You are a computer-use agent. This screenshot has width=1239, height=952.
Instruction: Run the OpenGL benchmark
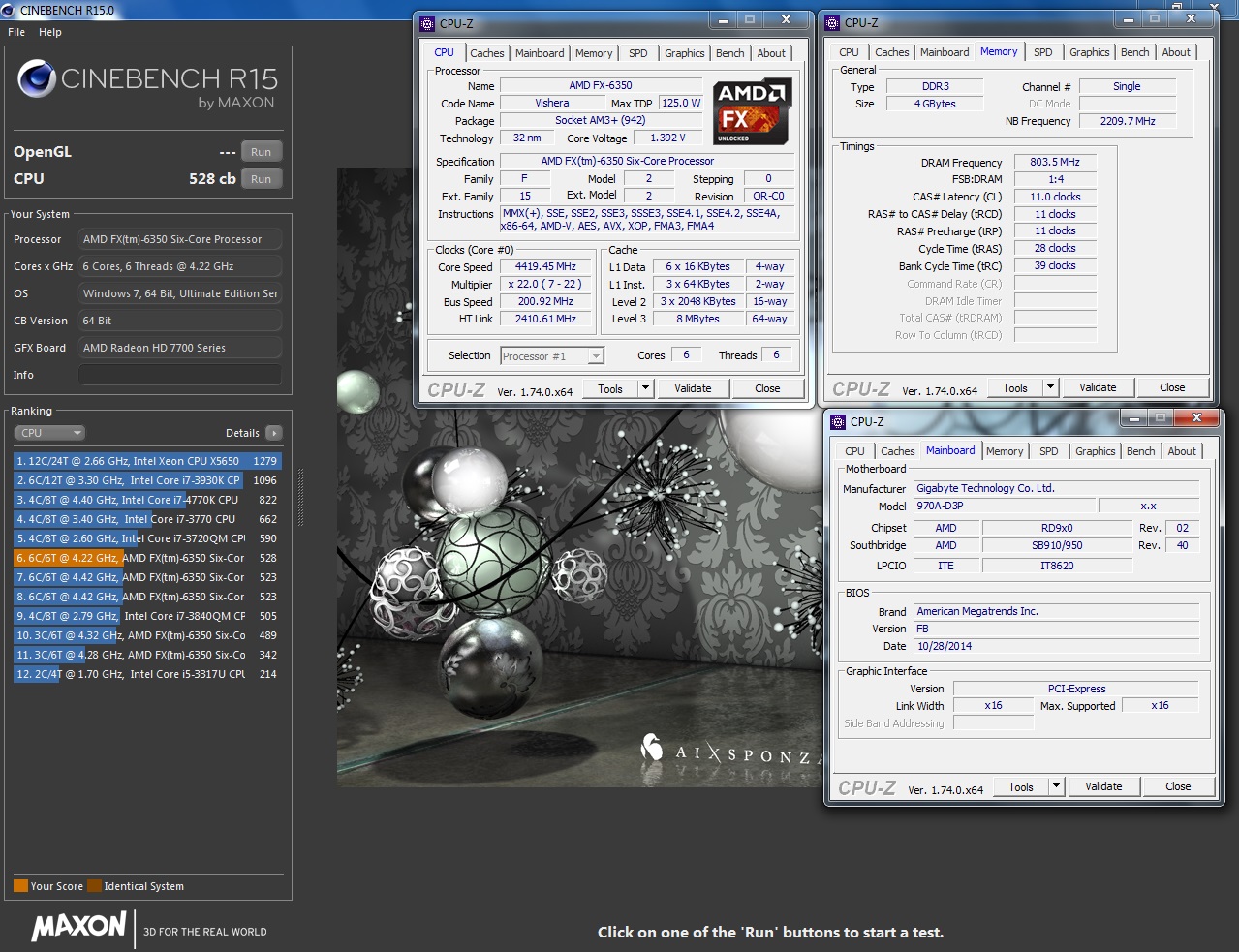[x=262, y=152]
